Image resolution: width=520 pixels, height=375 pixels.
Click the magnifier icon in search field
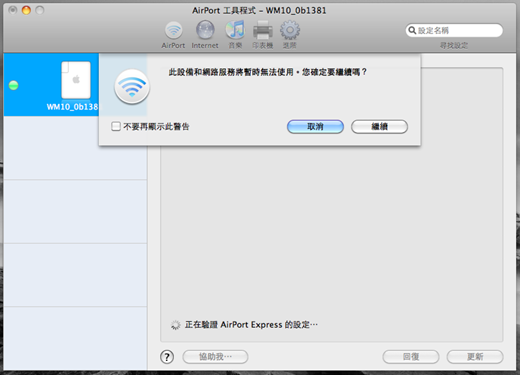pos(412,30)
